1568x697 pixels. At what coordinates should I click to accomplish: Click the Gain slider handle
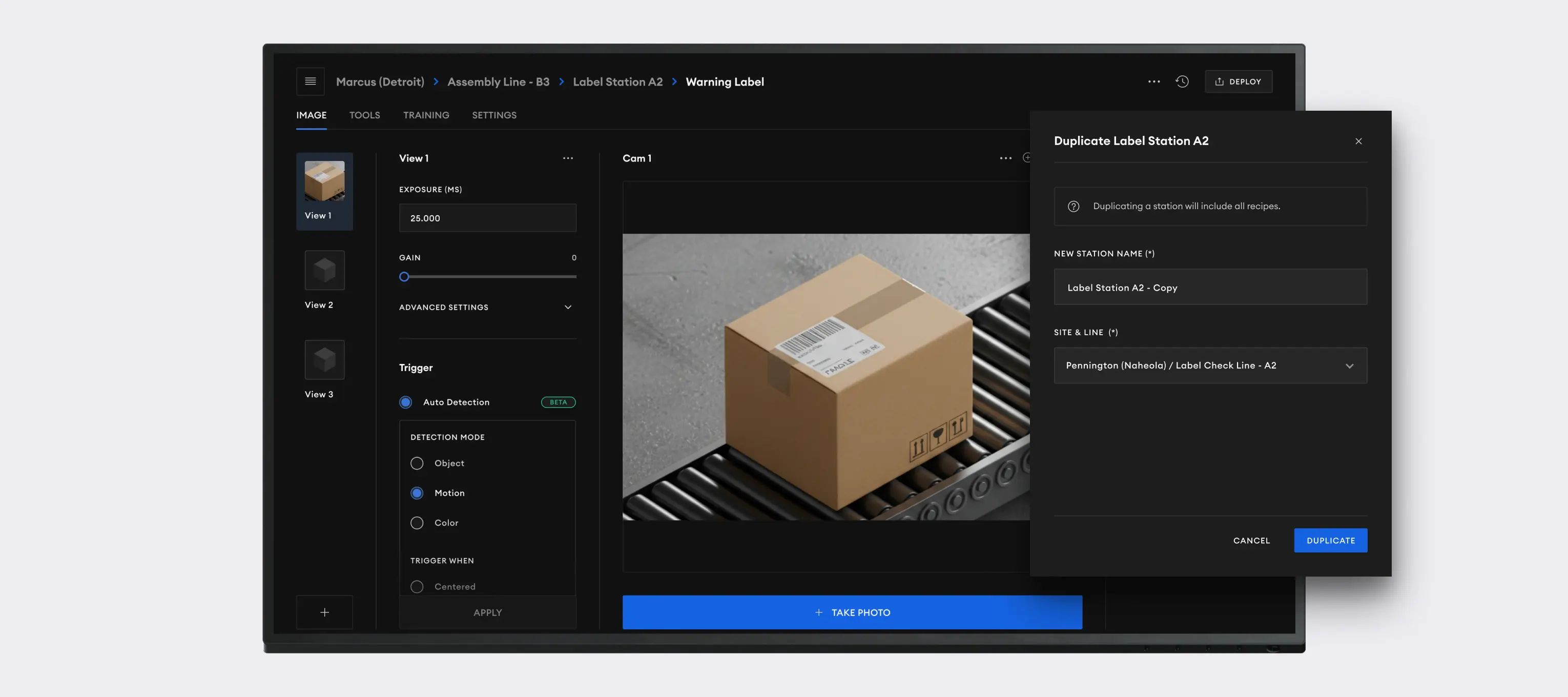(x=404, y=277)
